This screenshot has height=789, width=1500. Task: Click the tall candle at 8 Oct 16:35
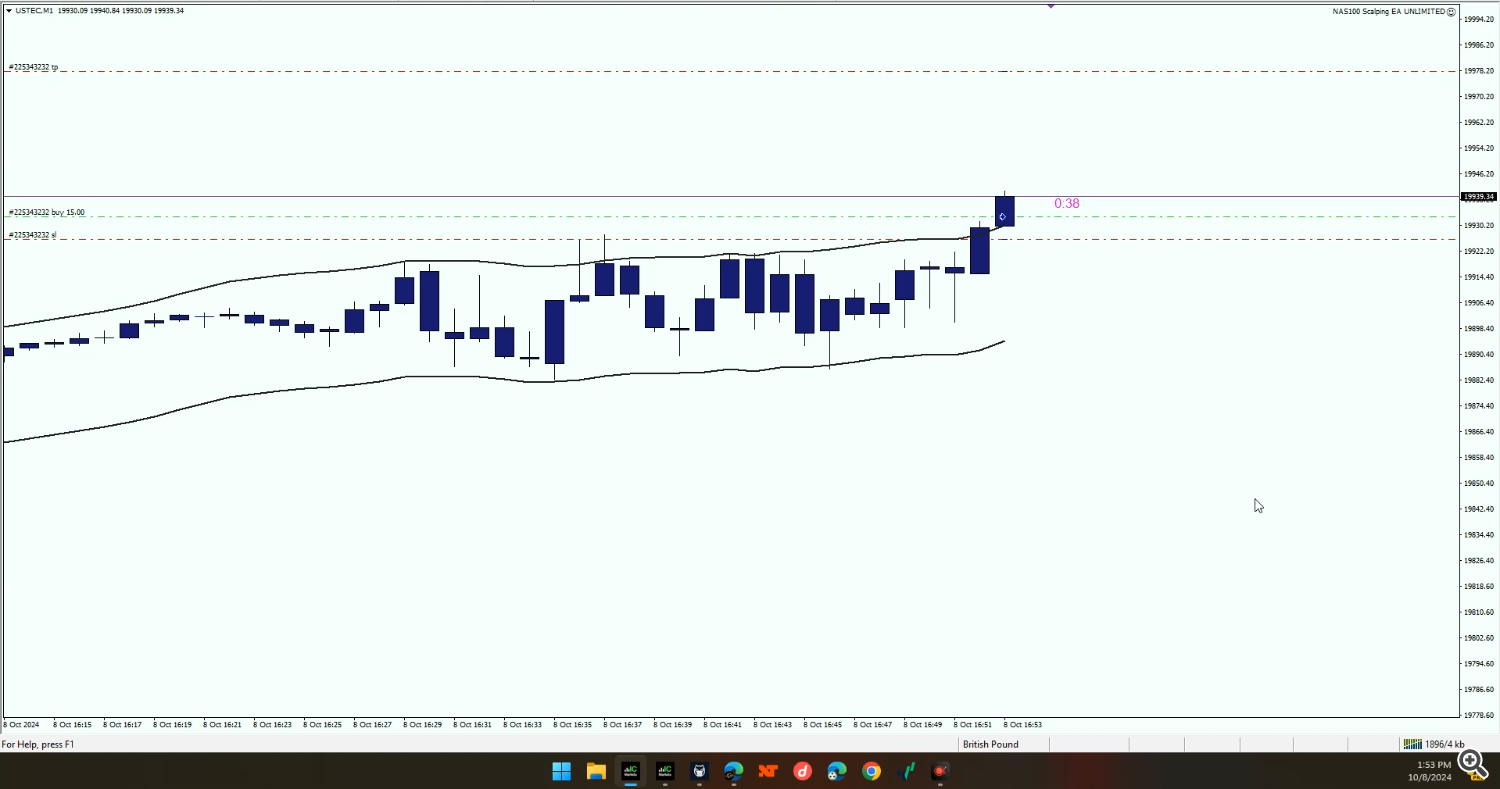coord(554,331)
